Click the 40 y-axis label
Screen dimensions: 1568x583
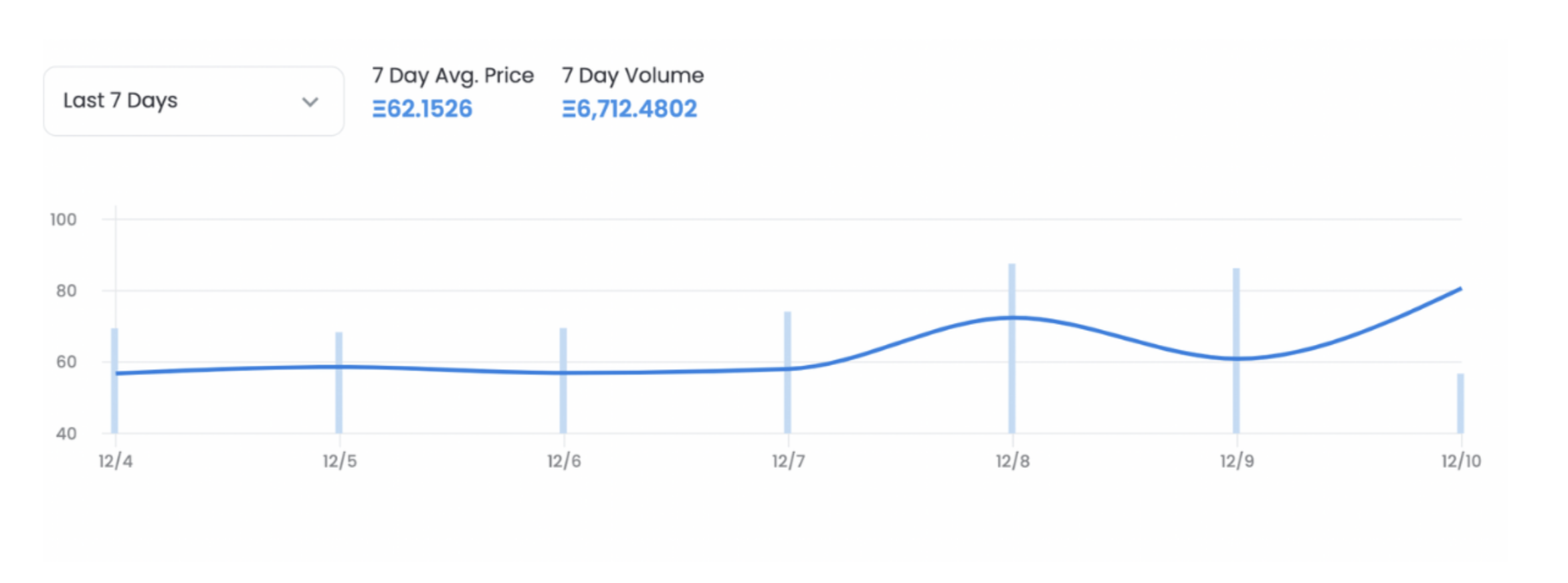click(x=66, y=433)
